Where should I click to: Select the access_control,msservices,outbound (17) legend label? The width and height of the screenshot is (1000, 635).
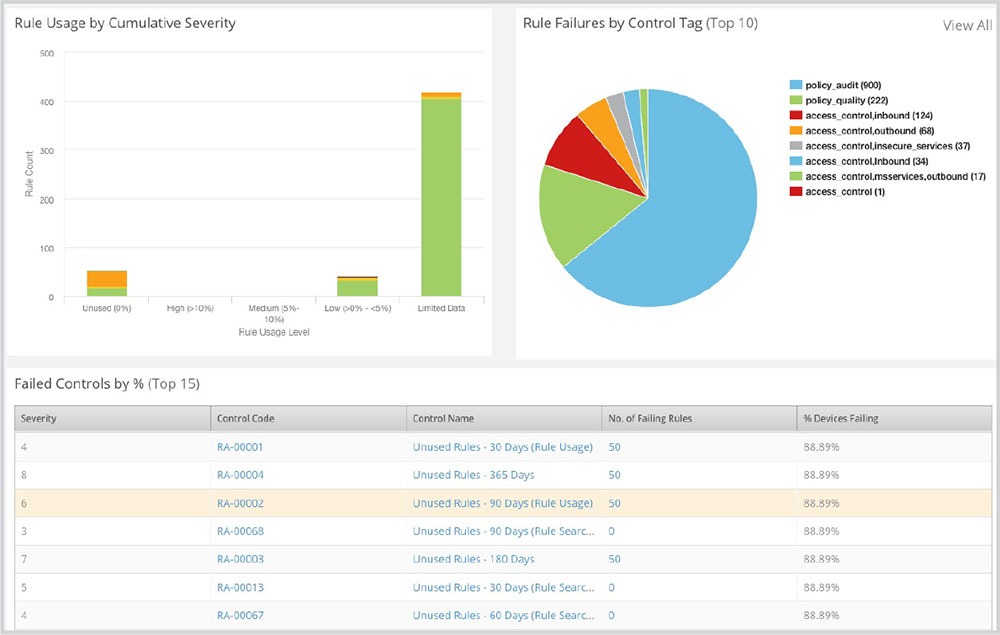[895, 177]
